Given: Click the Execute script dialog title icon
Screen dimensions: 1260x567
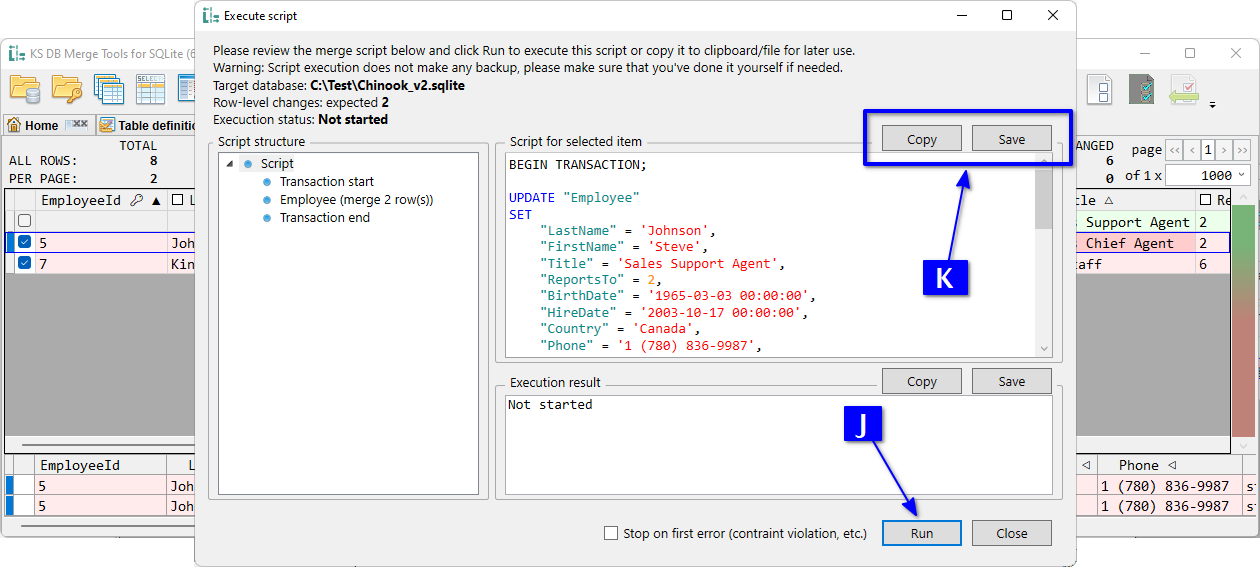Looking at the screenshot, I should [210, 15].
